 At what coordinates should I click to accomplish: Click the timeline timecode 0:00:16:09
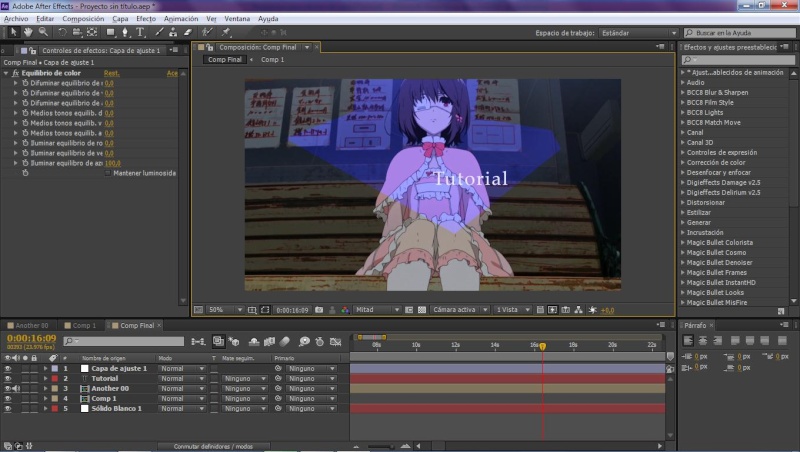click(x=32, y=338)
